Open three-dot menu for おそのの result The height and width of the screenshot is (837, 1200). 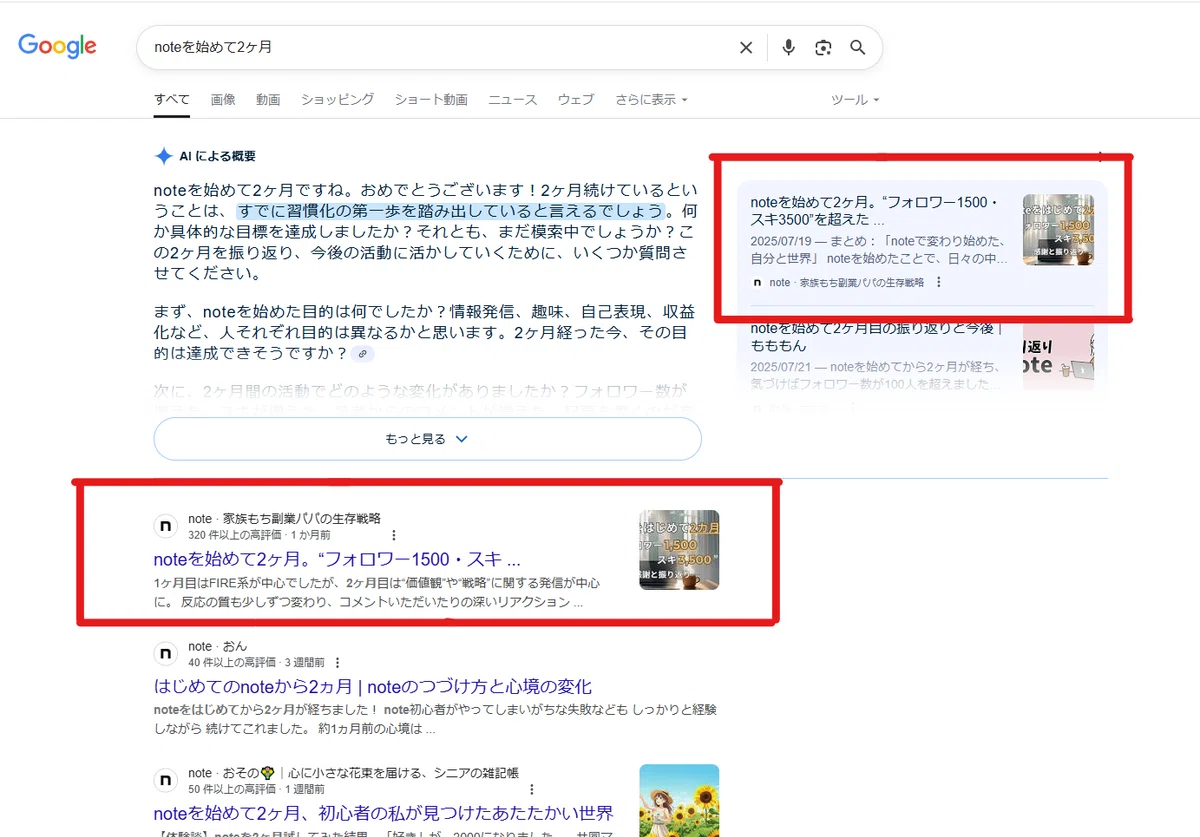point(531,789)
